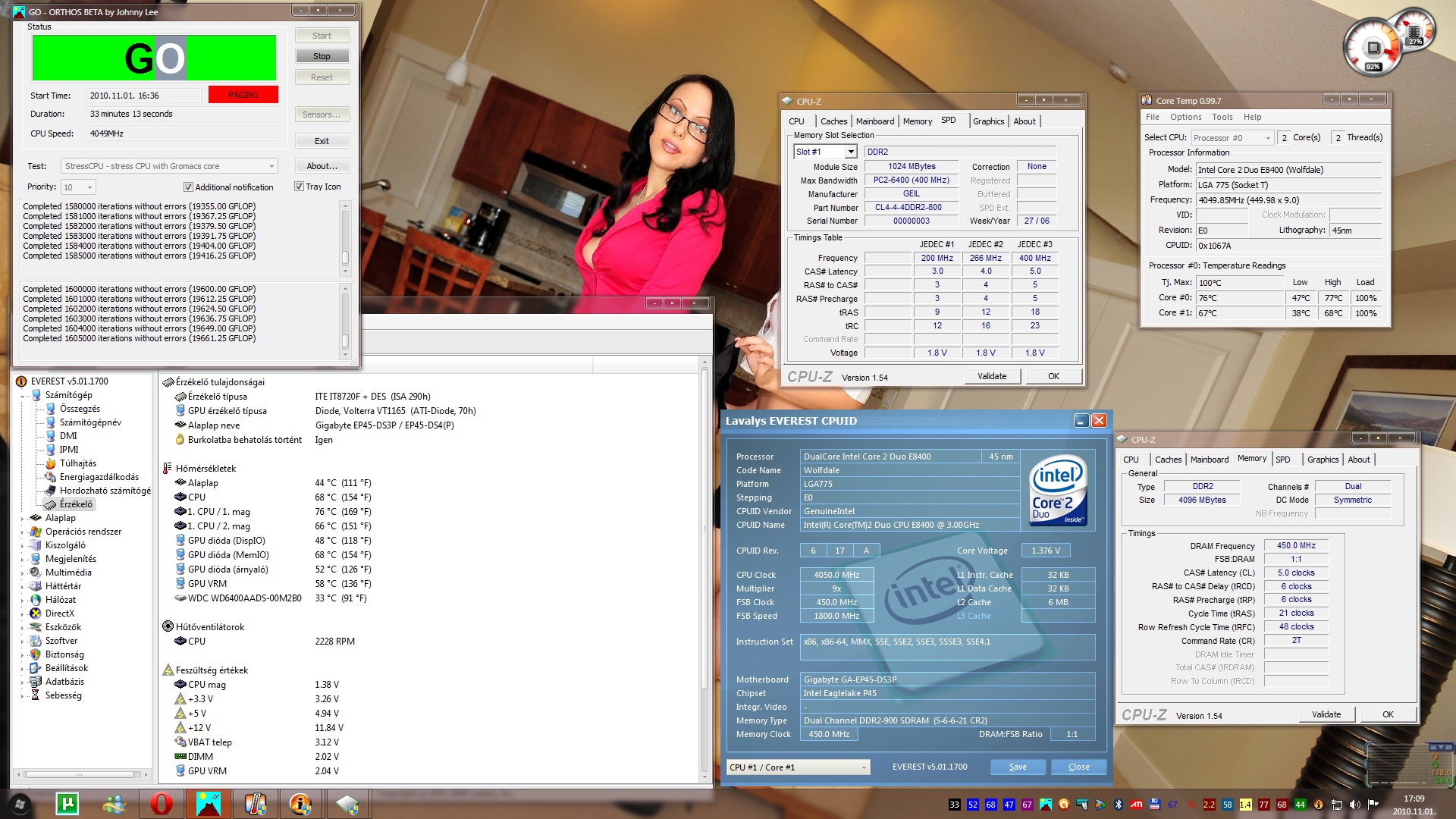Screen dimensions: 1456x819
Task: Click the ATI tray icon
Action: (x=1136, y=805)
